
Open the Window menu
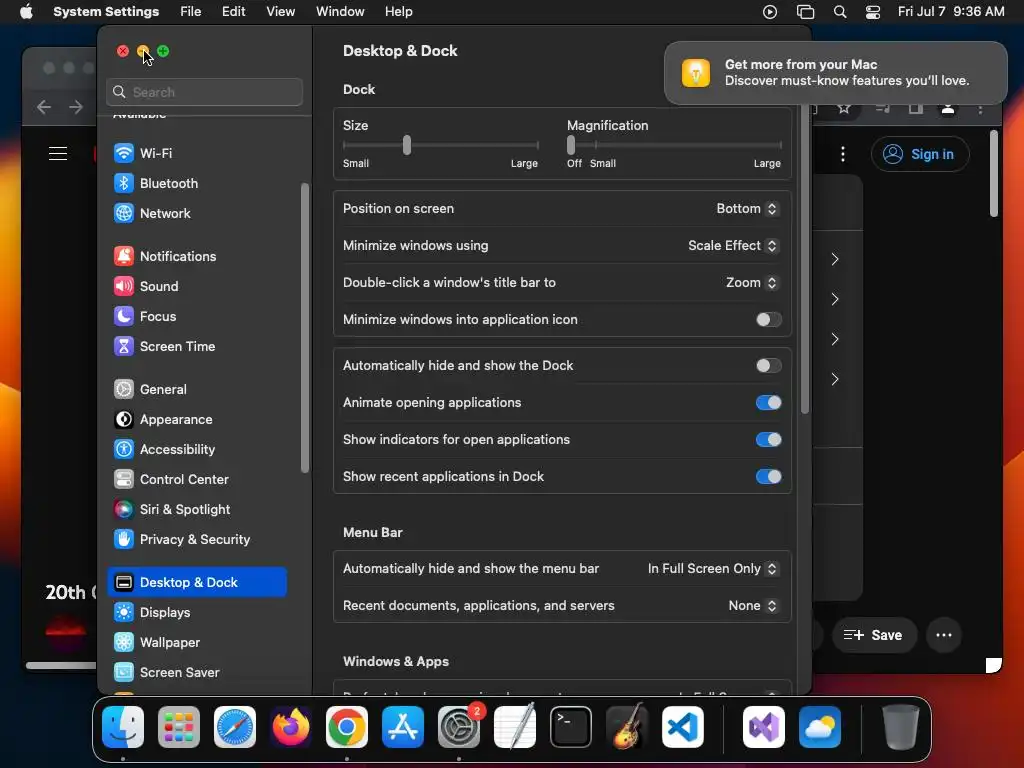pos(340,12)
